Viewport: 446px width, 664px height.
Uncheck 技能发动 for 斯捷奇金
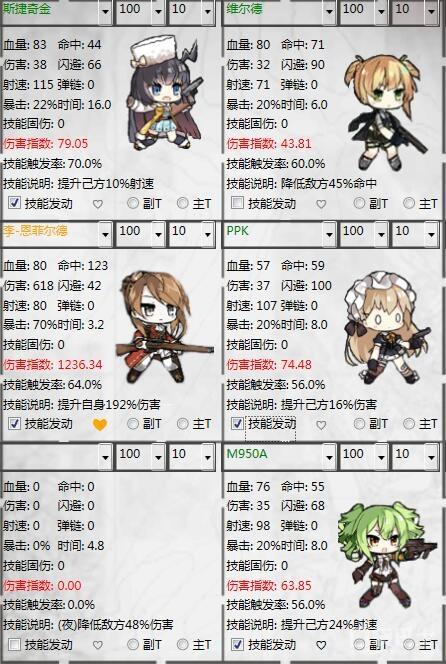[14, 203]
